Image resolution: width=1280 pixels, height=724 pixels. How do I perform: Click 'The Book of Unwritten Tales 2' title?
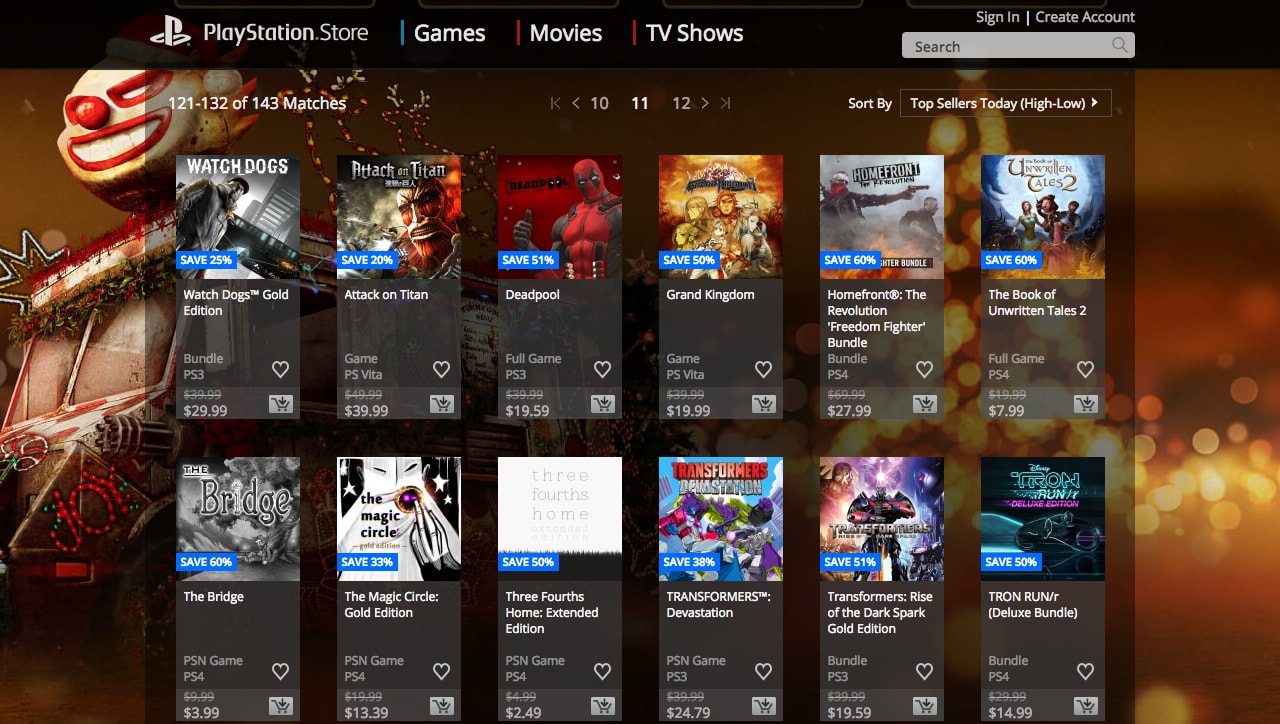pos(1037,302)
